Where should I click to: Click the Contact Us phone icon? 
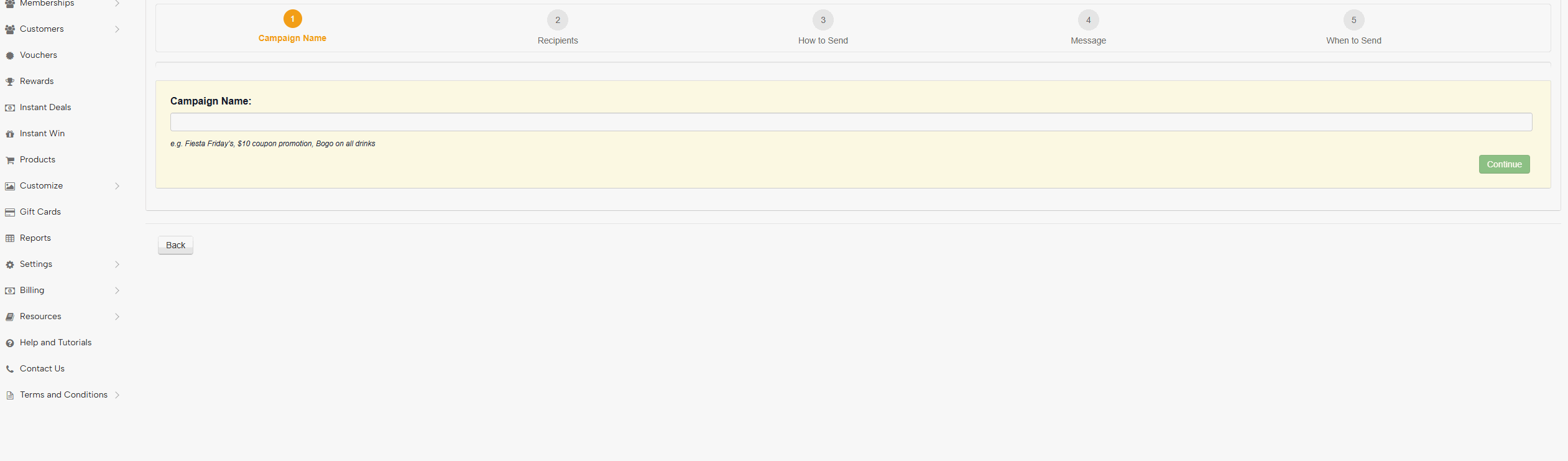[x=10, y=369]
